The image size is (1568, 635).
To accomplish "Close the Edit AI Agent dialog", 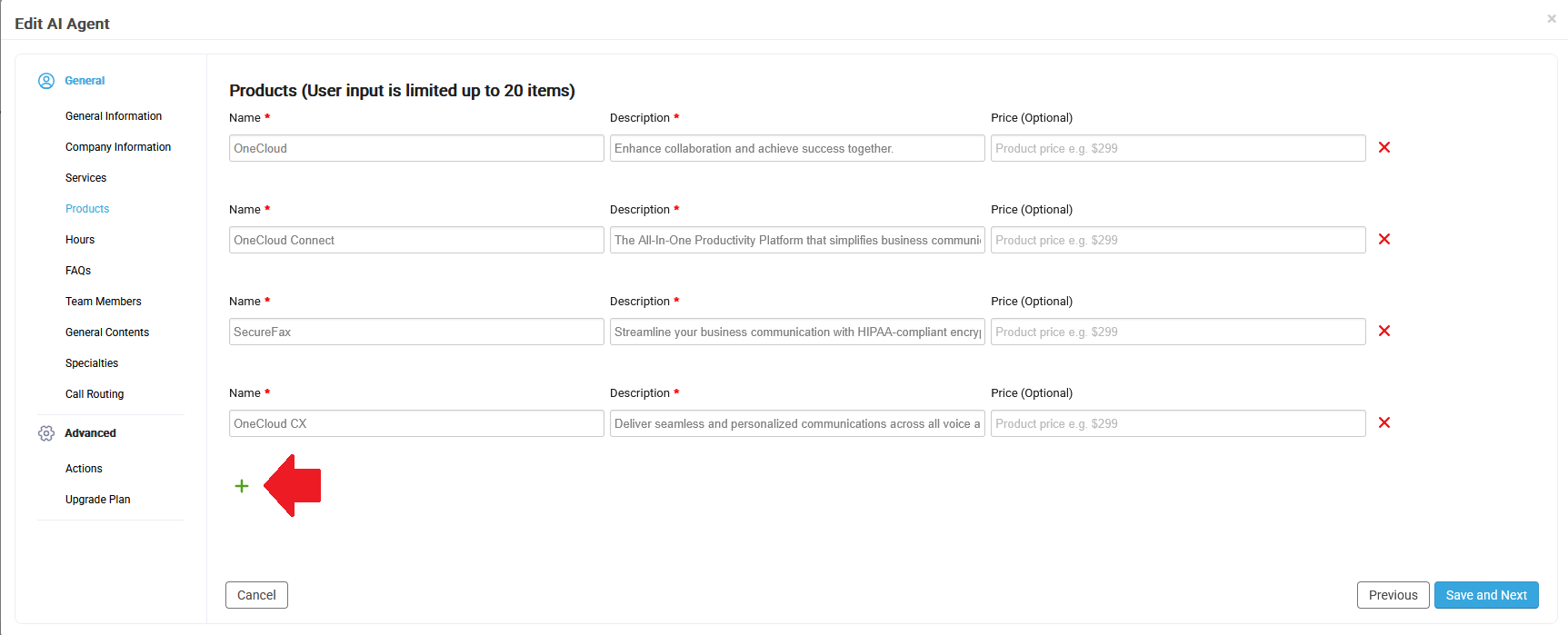I will tap(1552, 18).
